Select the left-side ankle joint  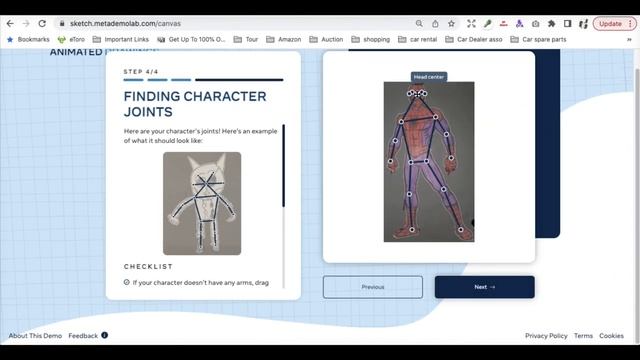pos(412,230)
